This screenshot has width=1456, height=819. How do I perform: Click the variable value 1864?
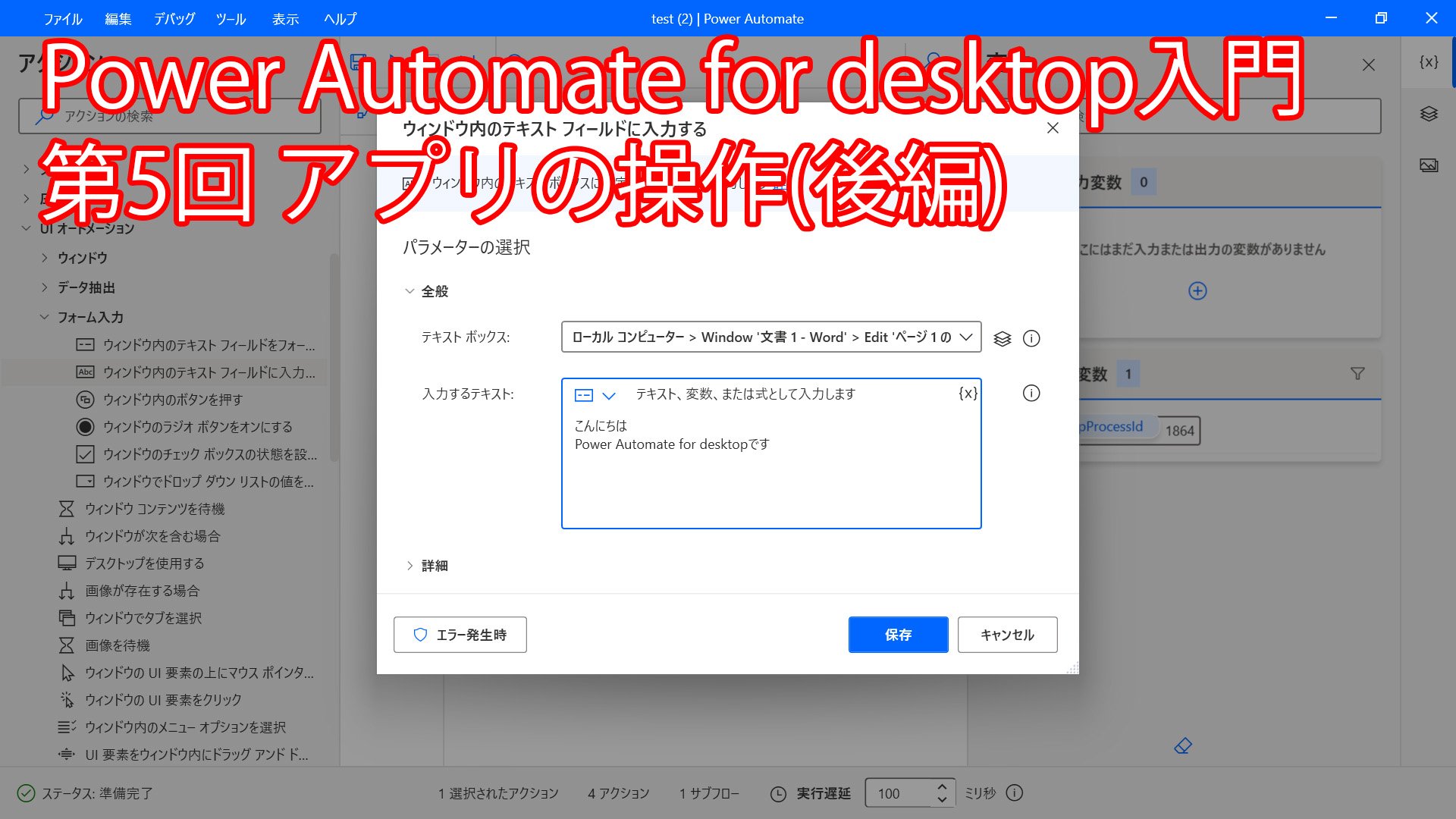(1179, 431)
